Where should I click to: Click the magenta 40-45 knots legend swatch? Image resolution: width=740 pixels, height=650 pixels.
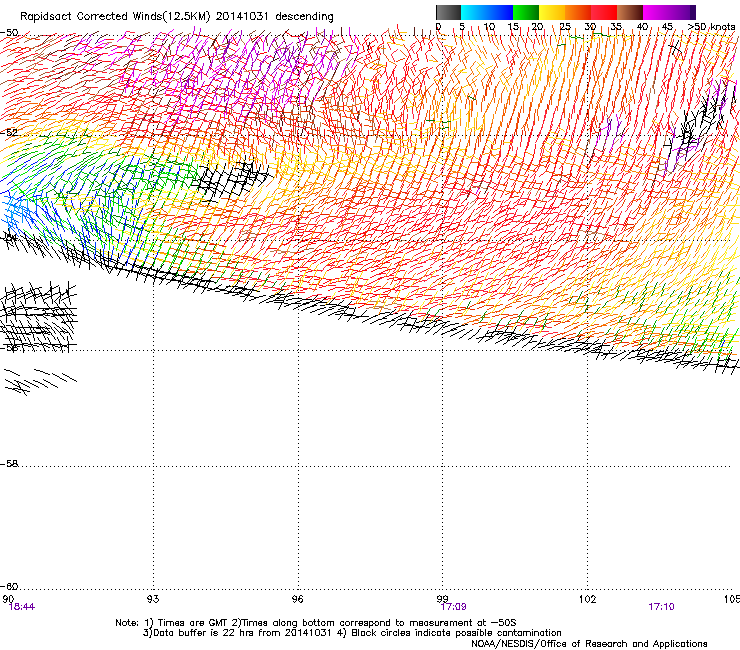point(656,12)
